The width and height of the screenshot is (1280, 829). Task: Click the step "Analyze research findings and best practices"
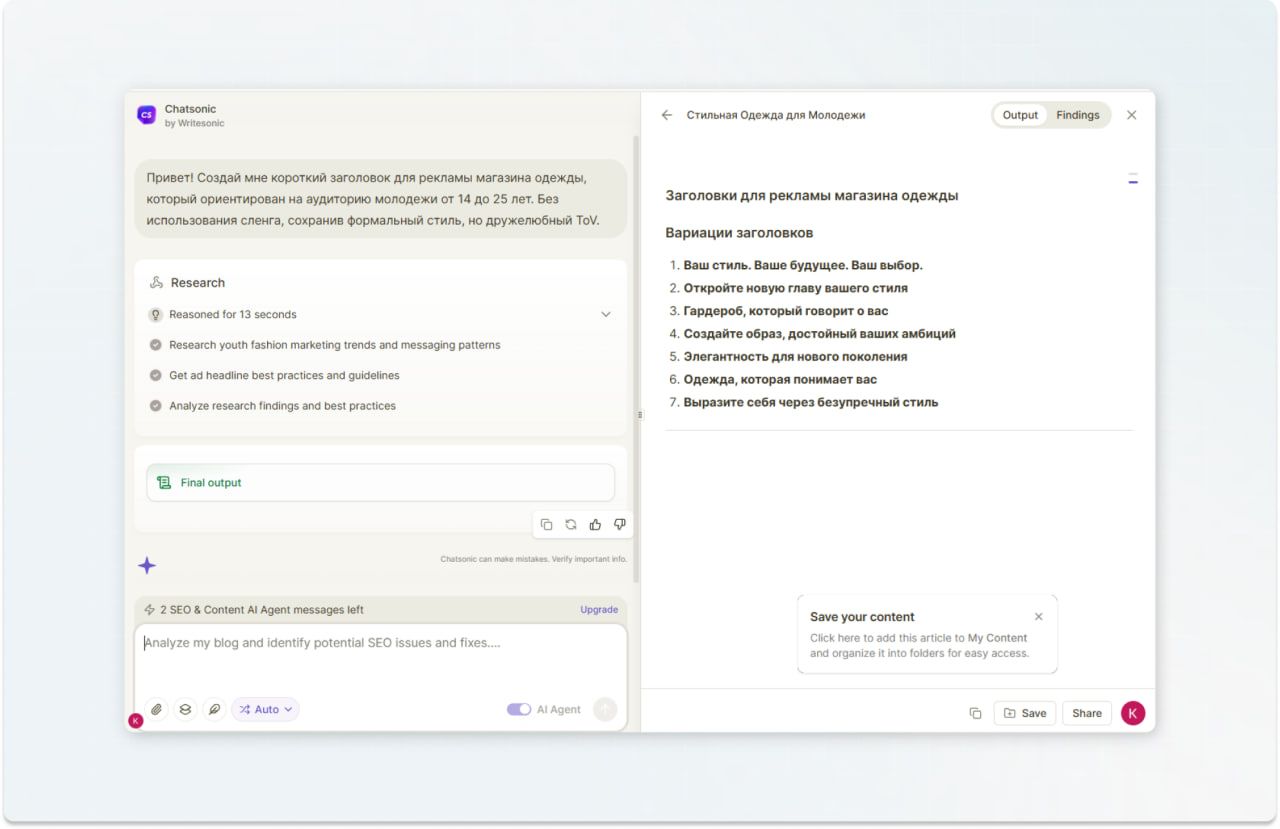[282, 406]
